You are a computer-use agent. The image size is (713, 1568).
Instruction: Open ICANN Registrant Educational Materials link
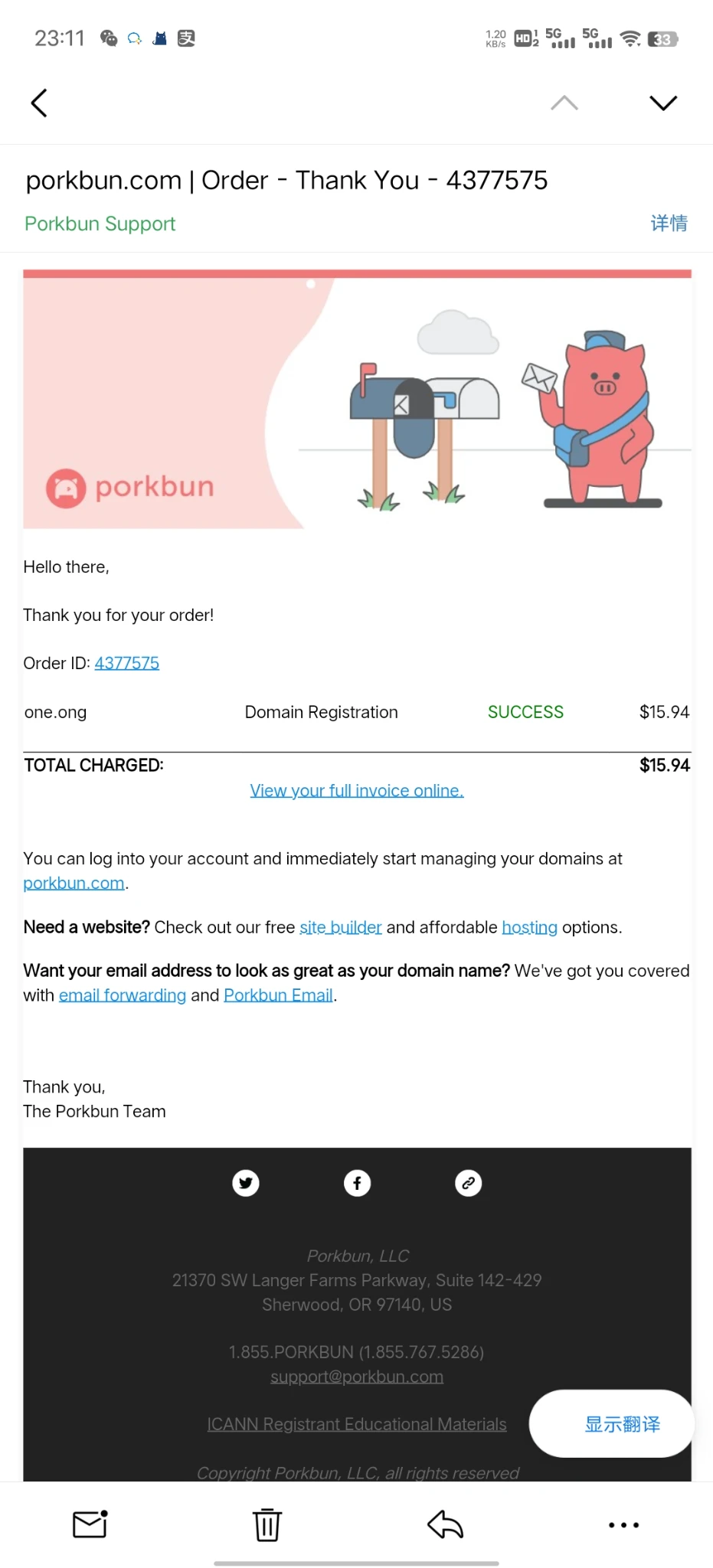click(357, 1424)
